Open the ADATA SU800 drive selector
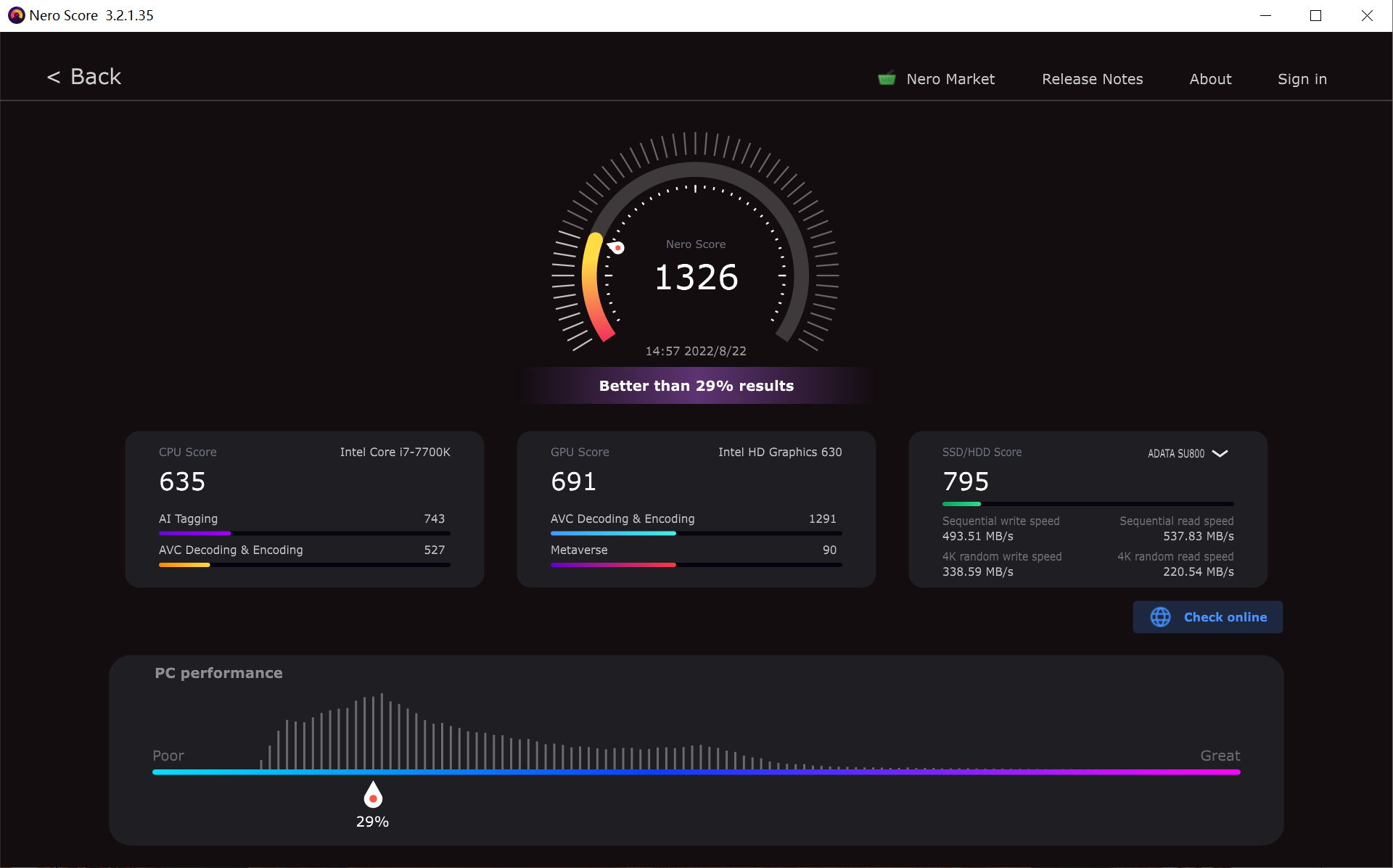Viewport: 1393px width, 868px height. point(1176,453)
